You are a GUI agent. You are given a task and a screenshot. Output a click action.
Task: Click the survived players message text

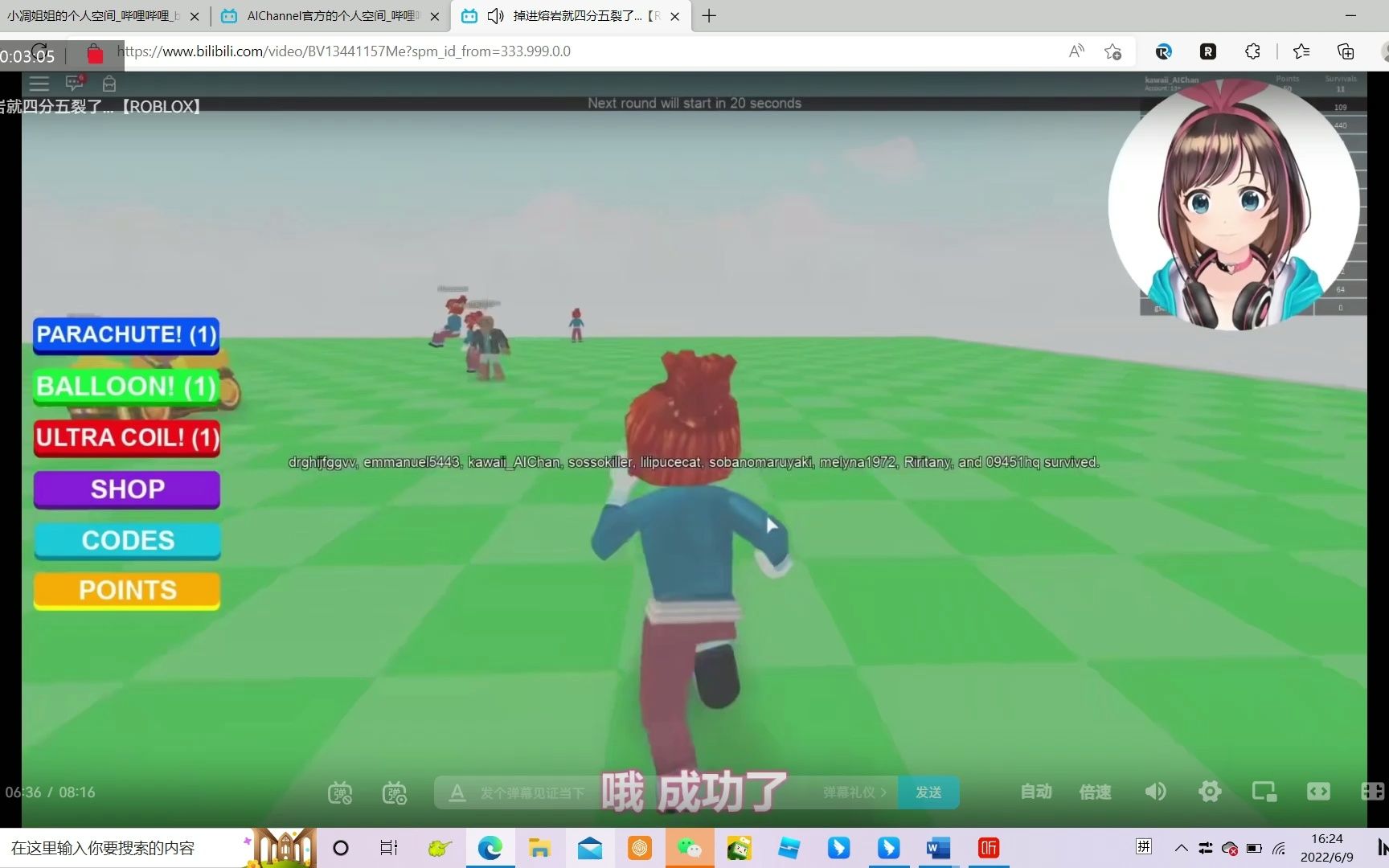pos(694,462)
